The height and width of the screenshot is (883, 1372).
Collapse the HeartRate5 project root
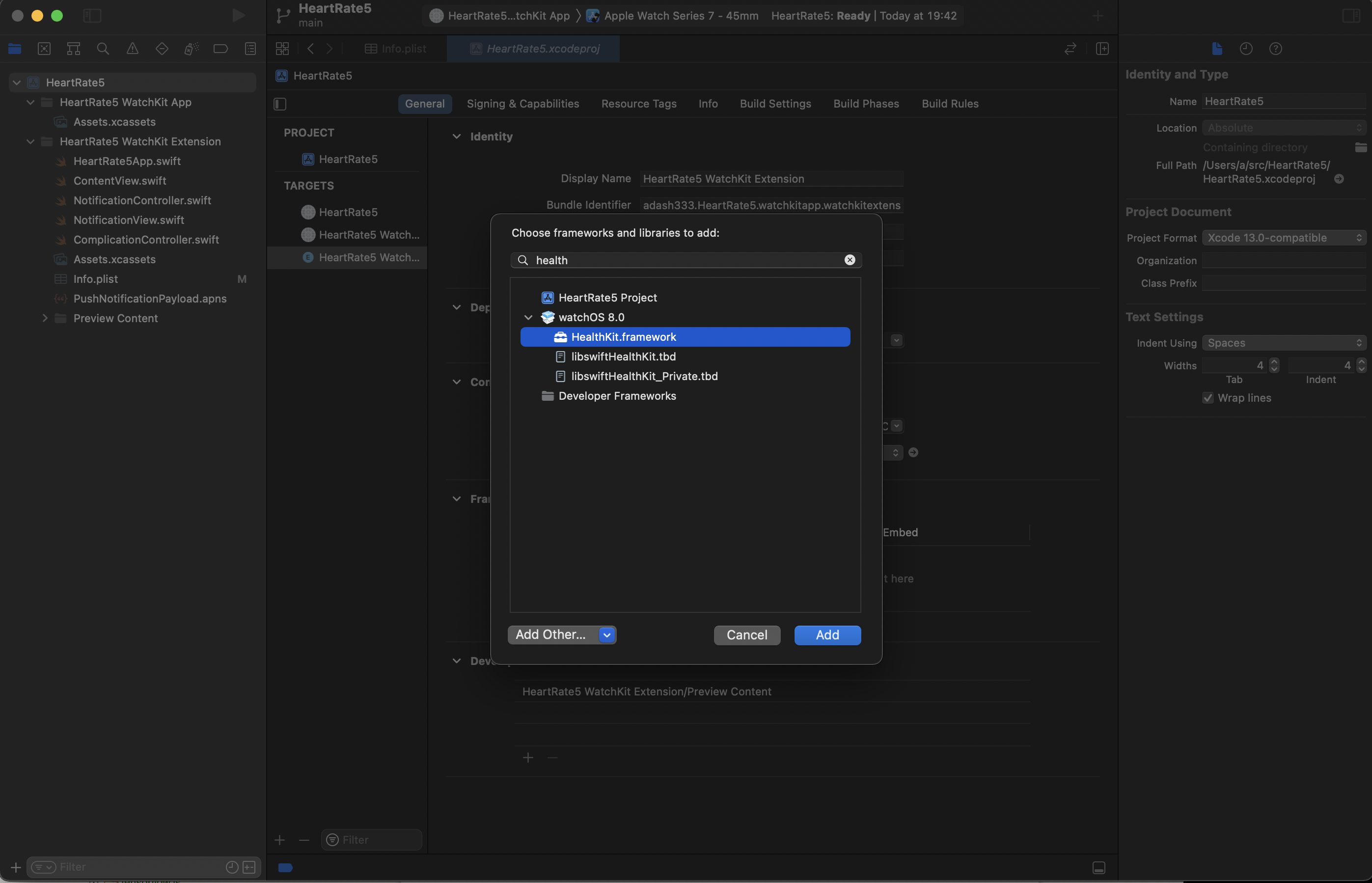[x=17, y=83]
